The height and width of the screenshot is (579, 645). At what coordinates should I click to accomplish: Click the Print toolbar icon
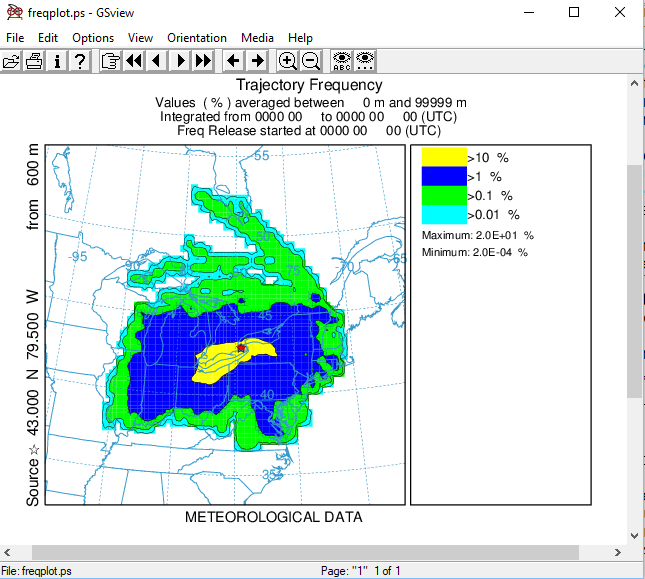(34, 61)
